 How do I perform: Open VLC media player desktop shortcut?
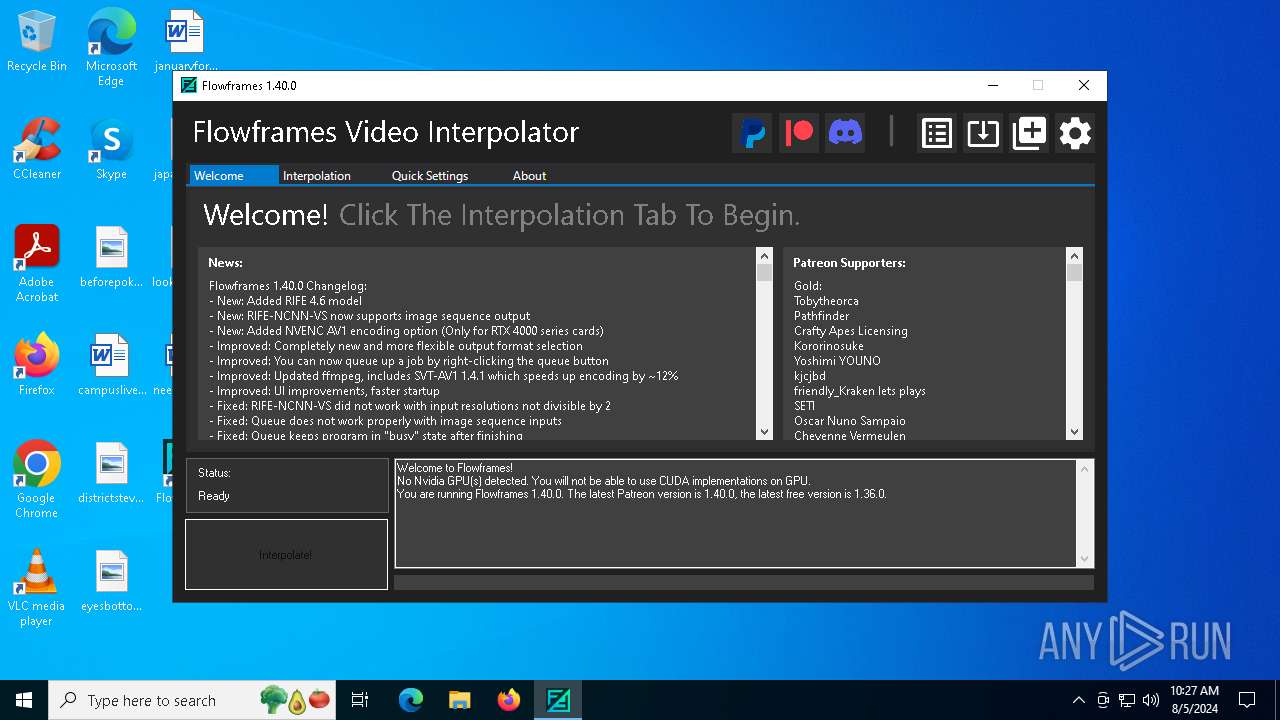click(x=37, y=588)
